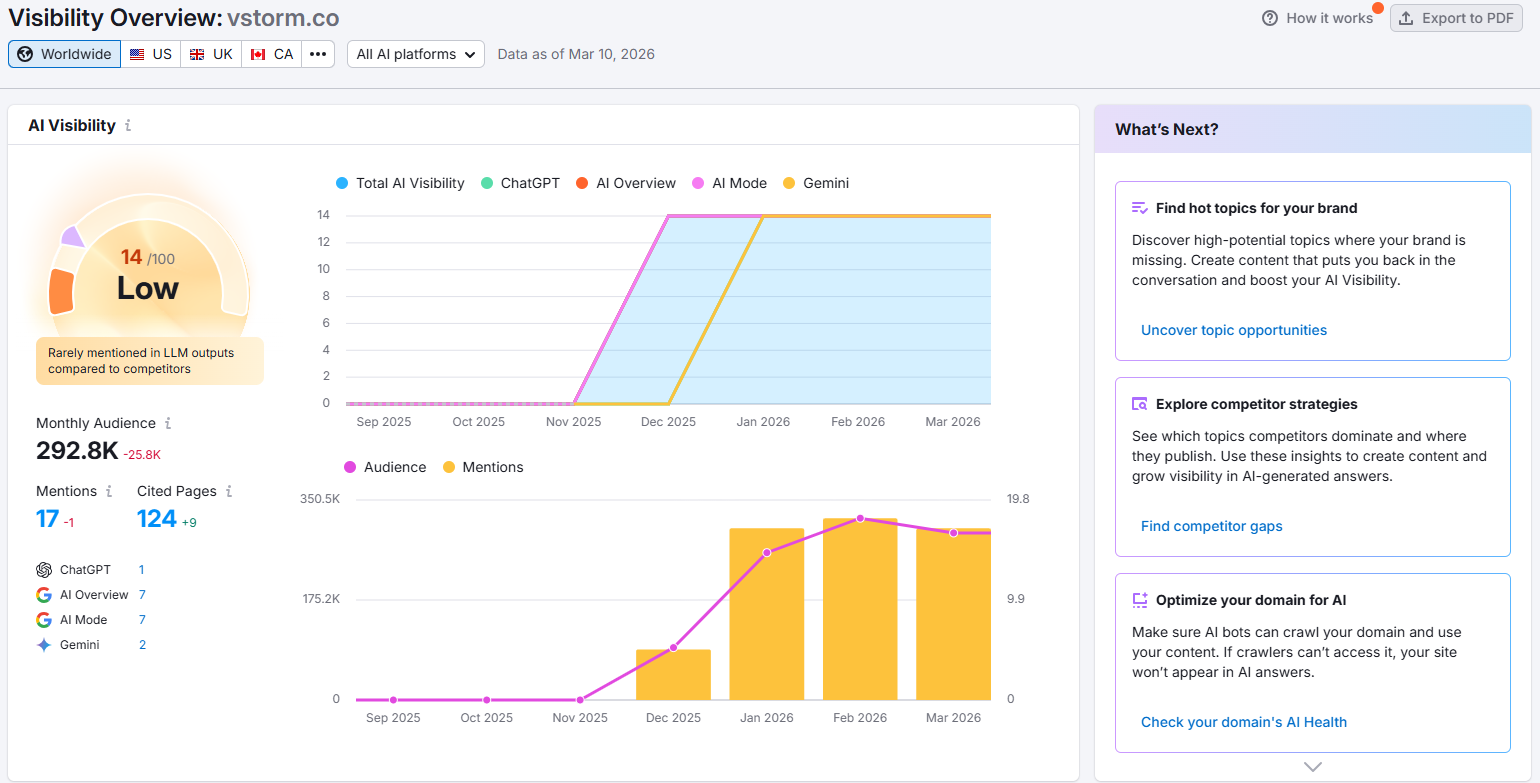Click the ChatGPT logo icon in platform list
The height and width of the screenshot is (783, 1540).
44,570
